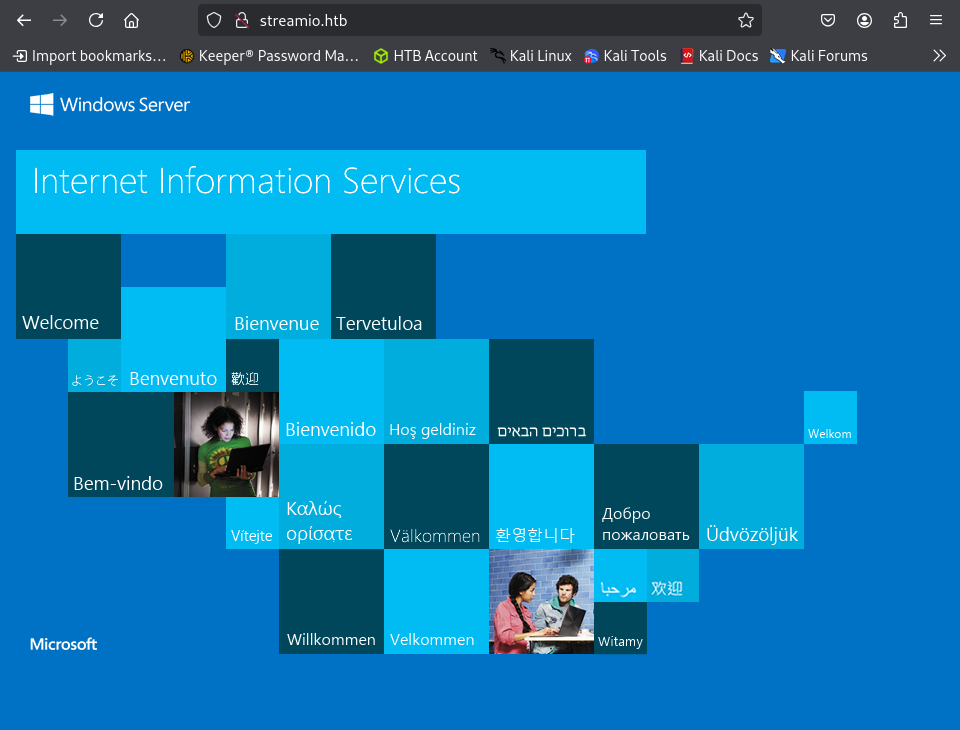Open the Kali Tools bookmark

pyautogui.click(x=625, y=56)
